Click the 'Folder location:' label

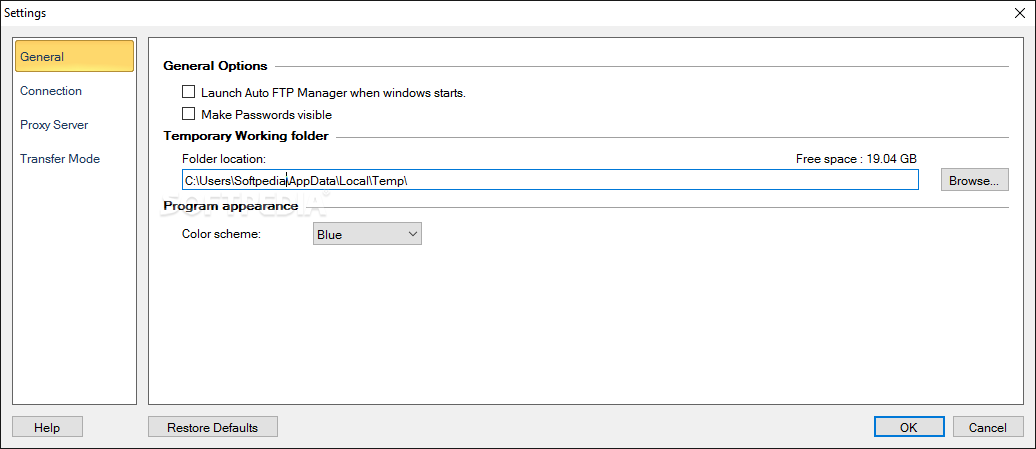click(x=224, y=158)
